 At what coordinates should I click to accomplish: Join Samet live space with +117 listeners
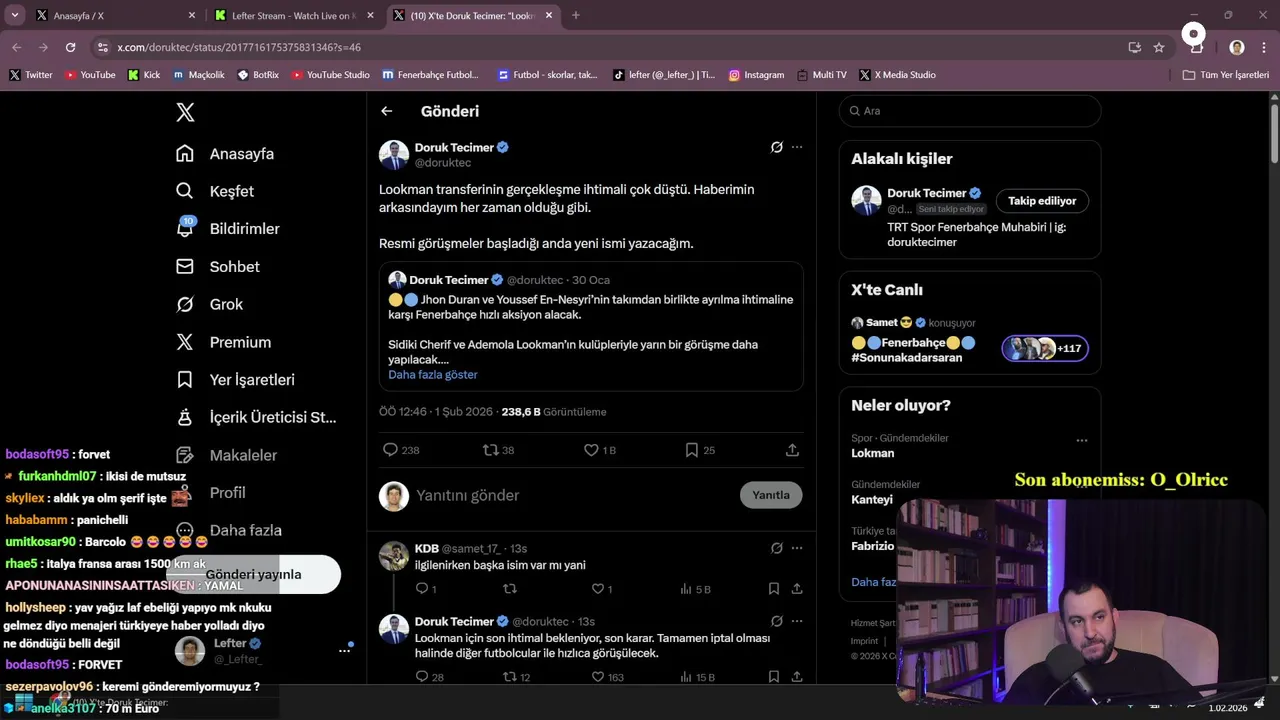point(1045,349)
